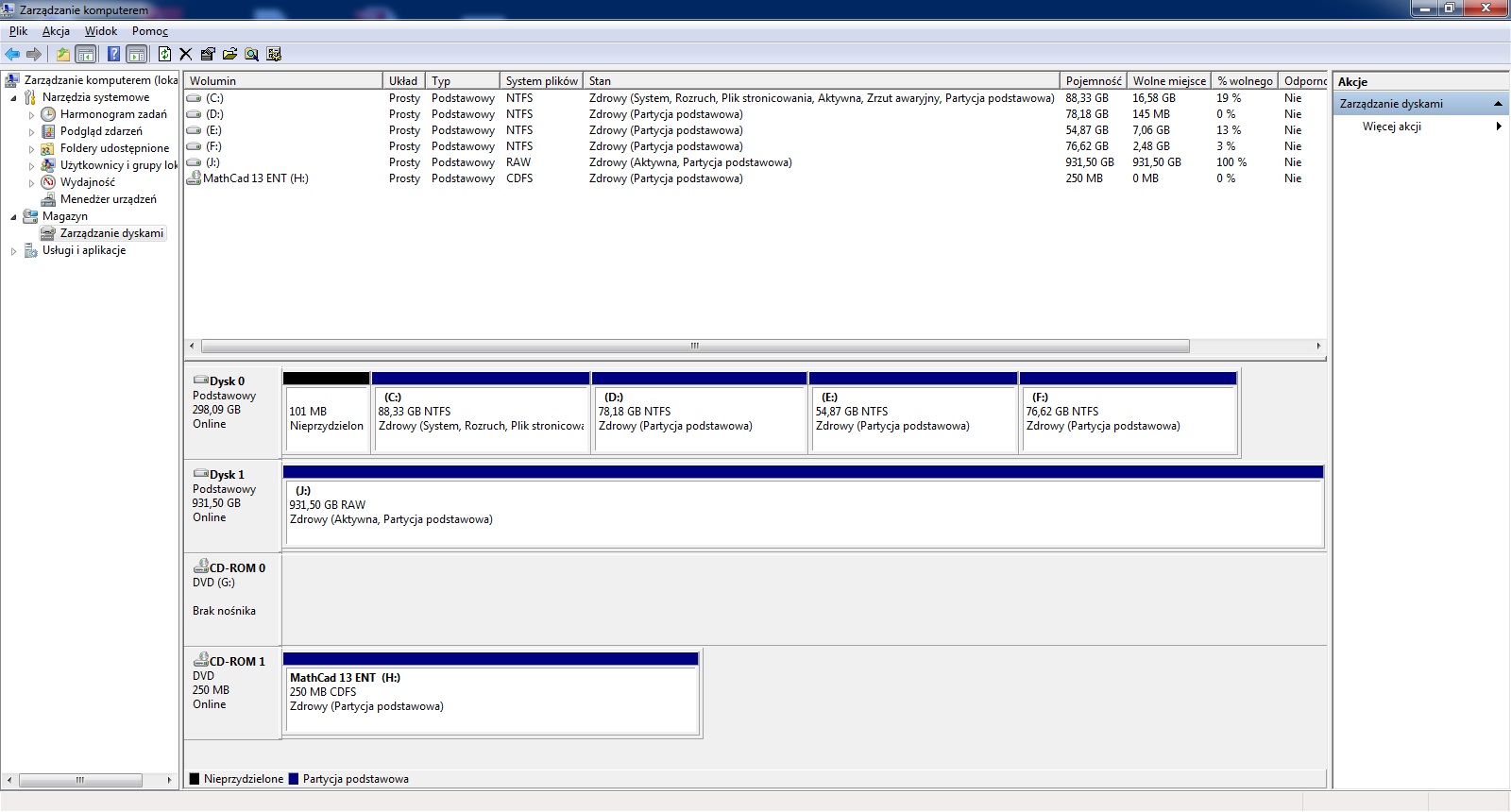Click the blue Back arrow in toolbar

(x=12, y=54)
